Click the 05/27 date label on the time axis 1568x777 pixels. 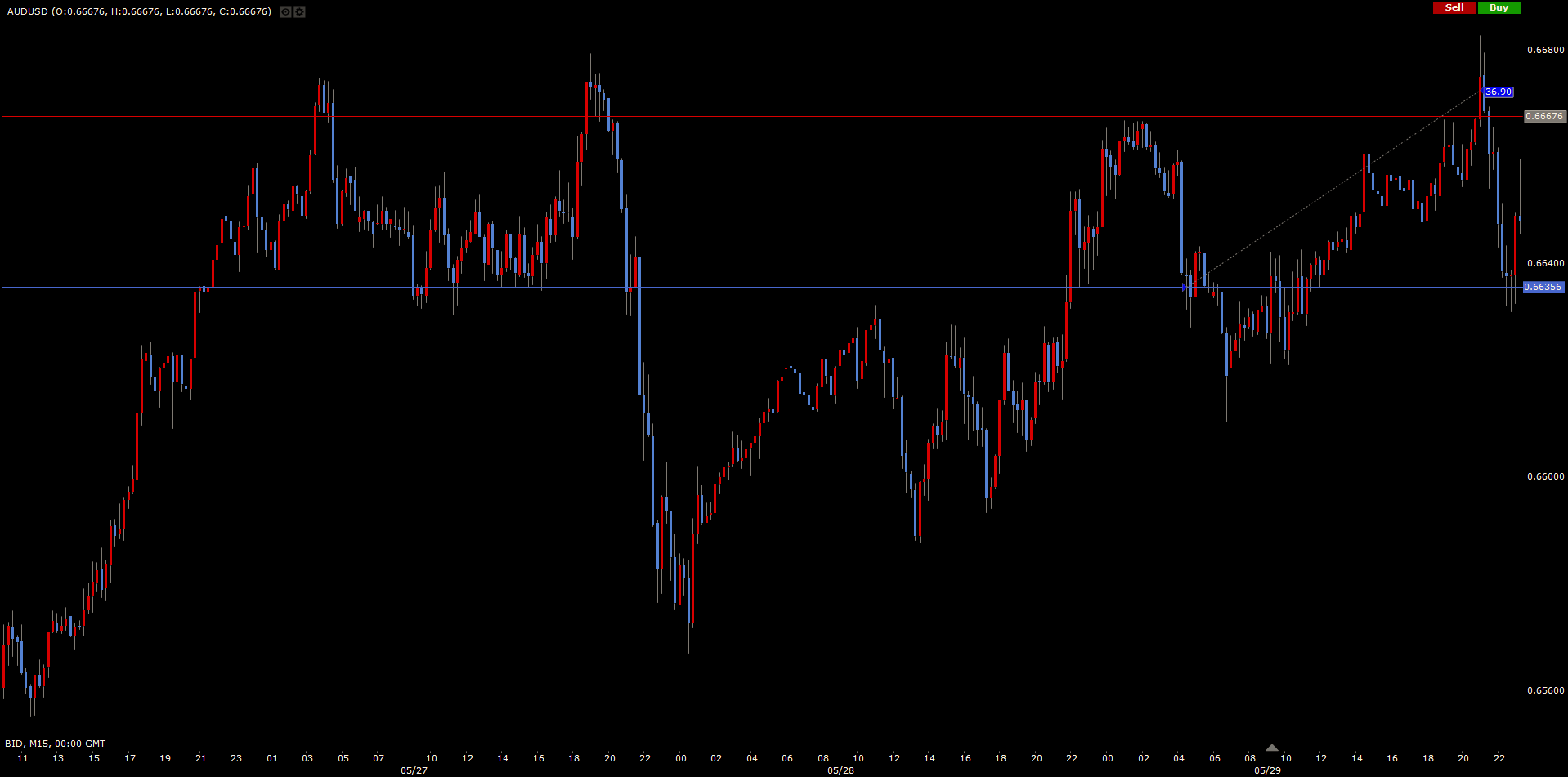pyautogui.click(x=414, y=770)
